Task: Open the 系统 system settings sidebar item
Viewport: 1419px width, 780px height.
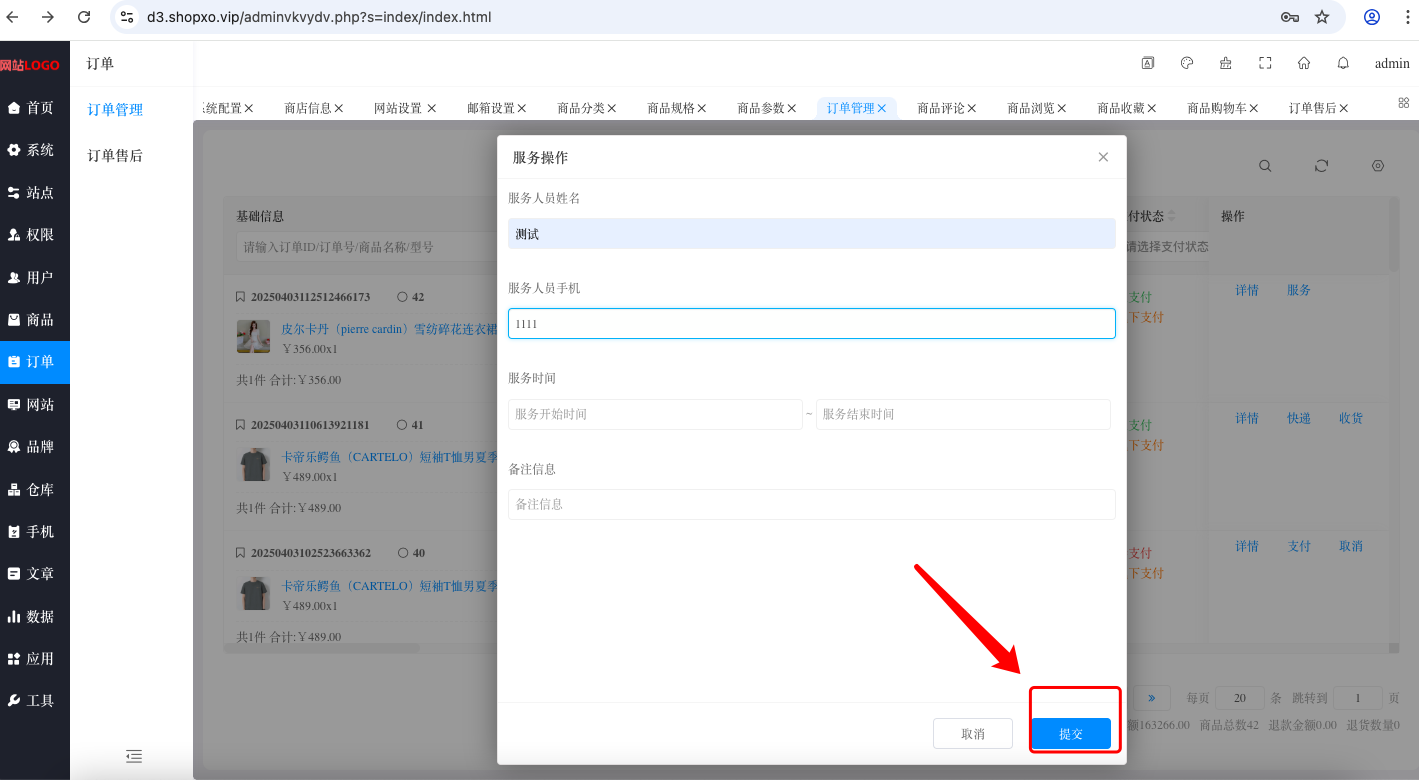Action: tap(34, 150)
